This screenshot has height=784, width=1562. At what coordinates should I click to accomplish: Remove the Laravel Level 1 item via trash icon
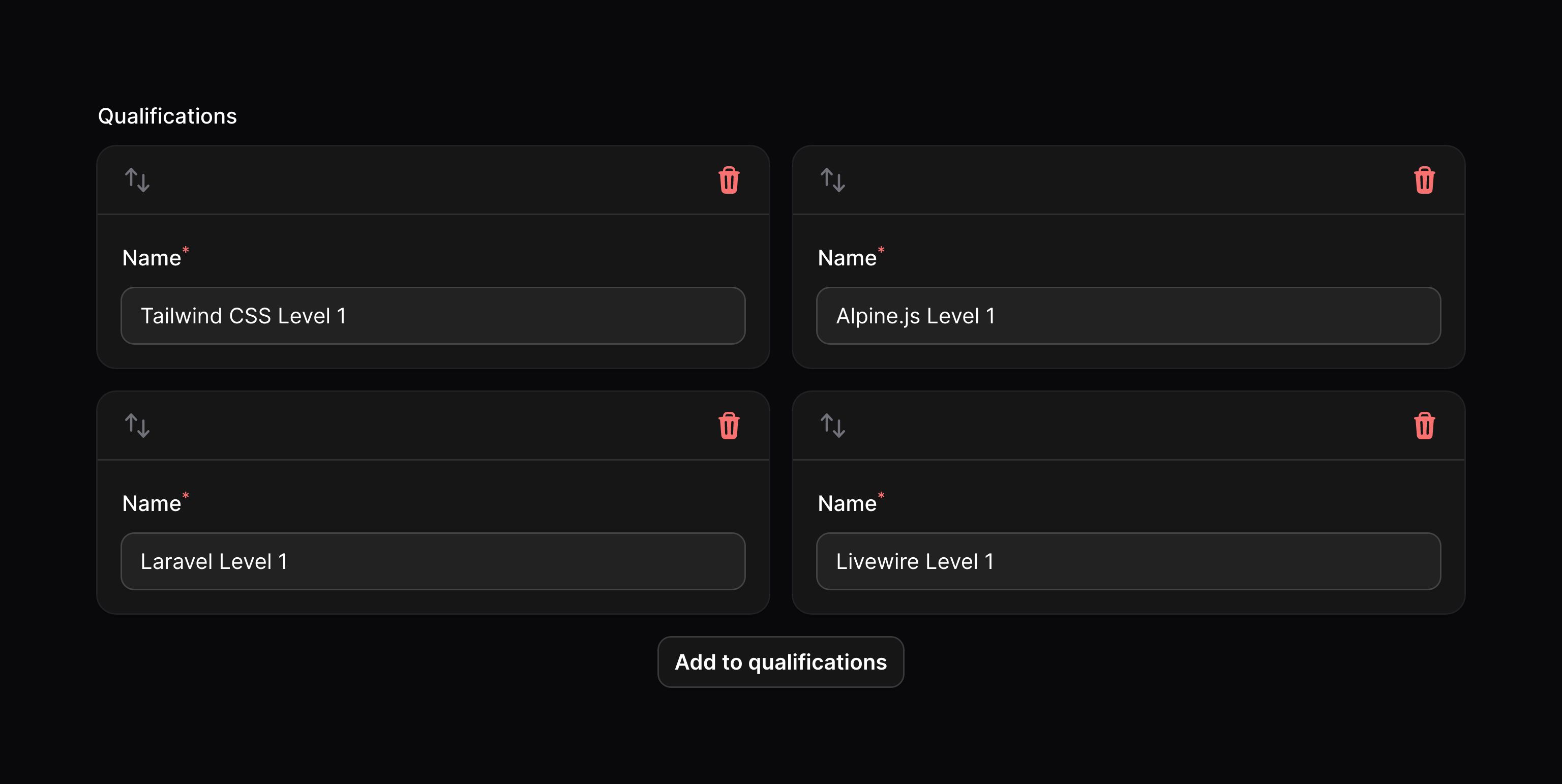point(729,426)
